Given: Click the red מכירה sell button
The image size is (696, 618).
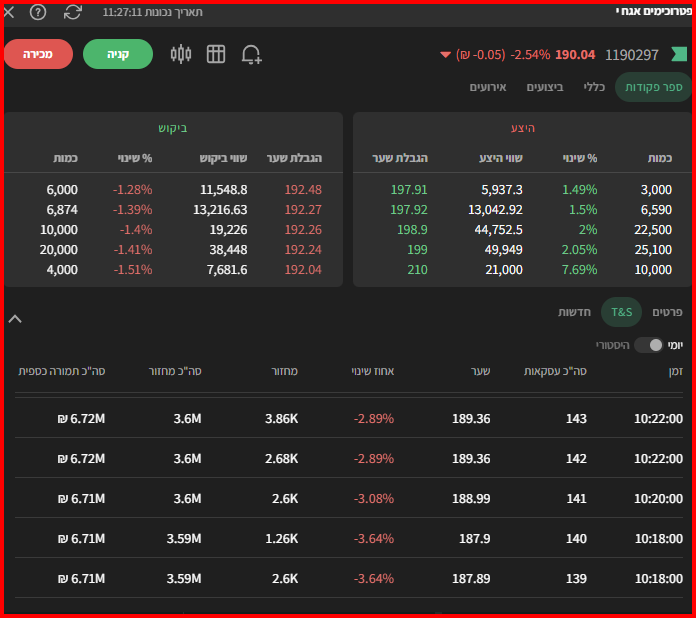Looking at the screenshot, I should pyautogui.click(x=38, y=54).
